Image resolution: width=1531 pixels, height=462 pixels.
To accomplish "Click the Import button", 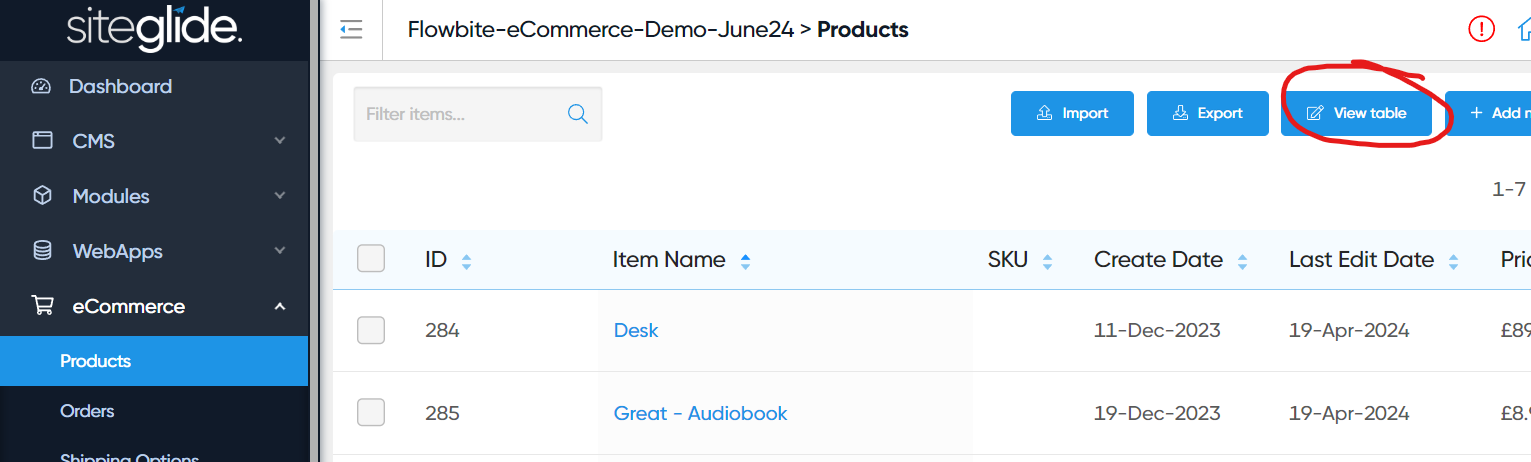I will (x=1072, y=113).
